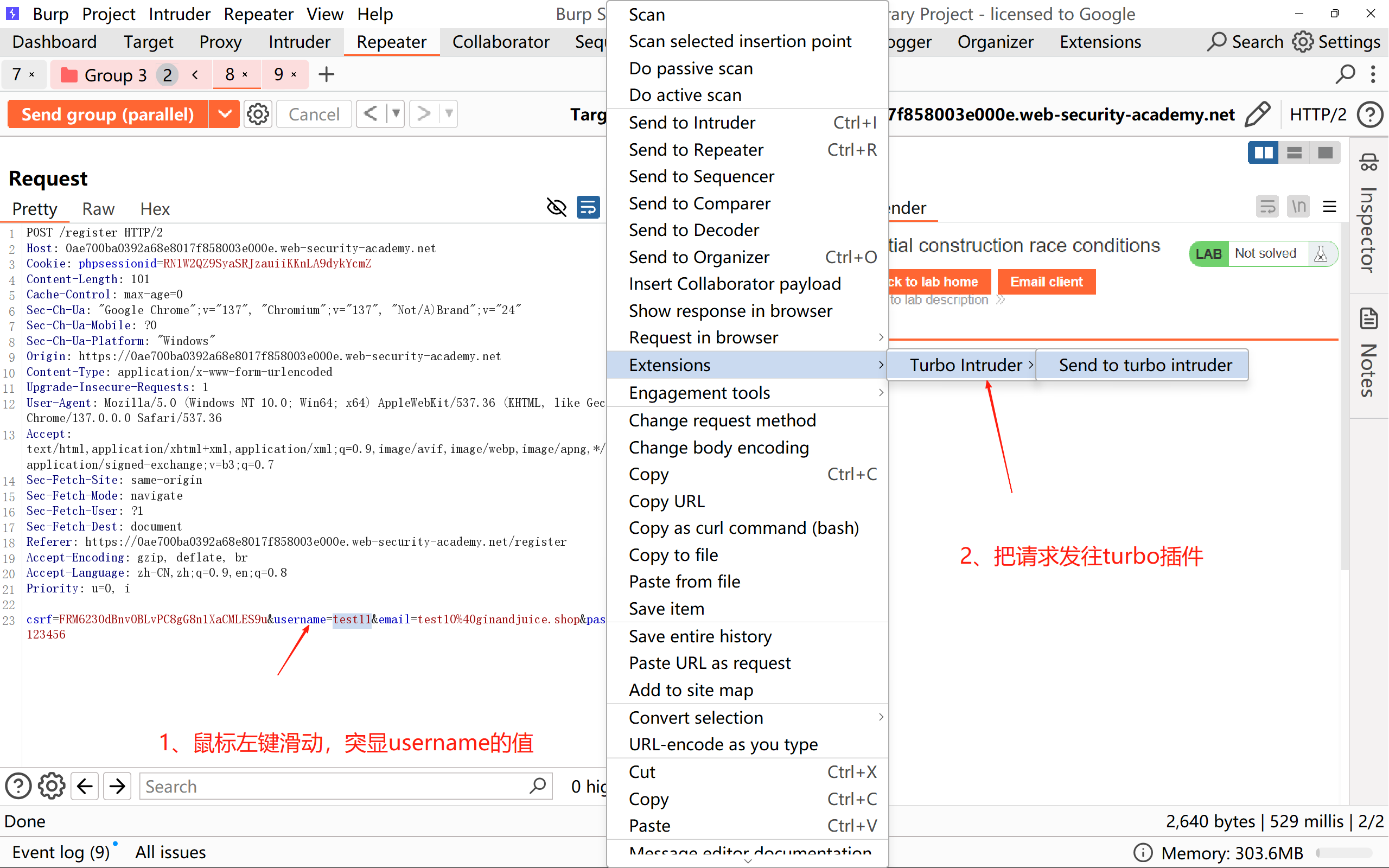1389x868 pixels.
Task: Click the request settings gear icon
Action: (x=258, y=114)
